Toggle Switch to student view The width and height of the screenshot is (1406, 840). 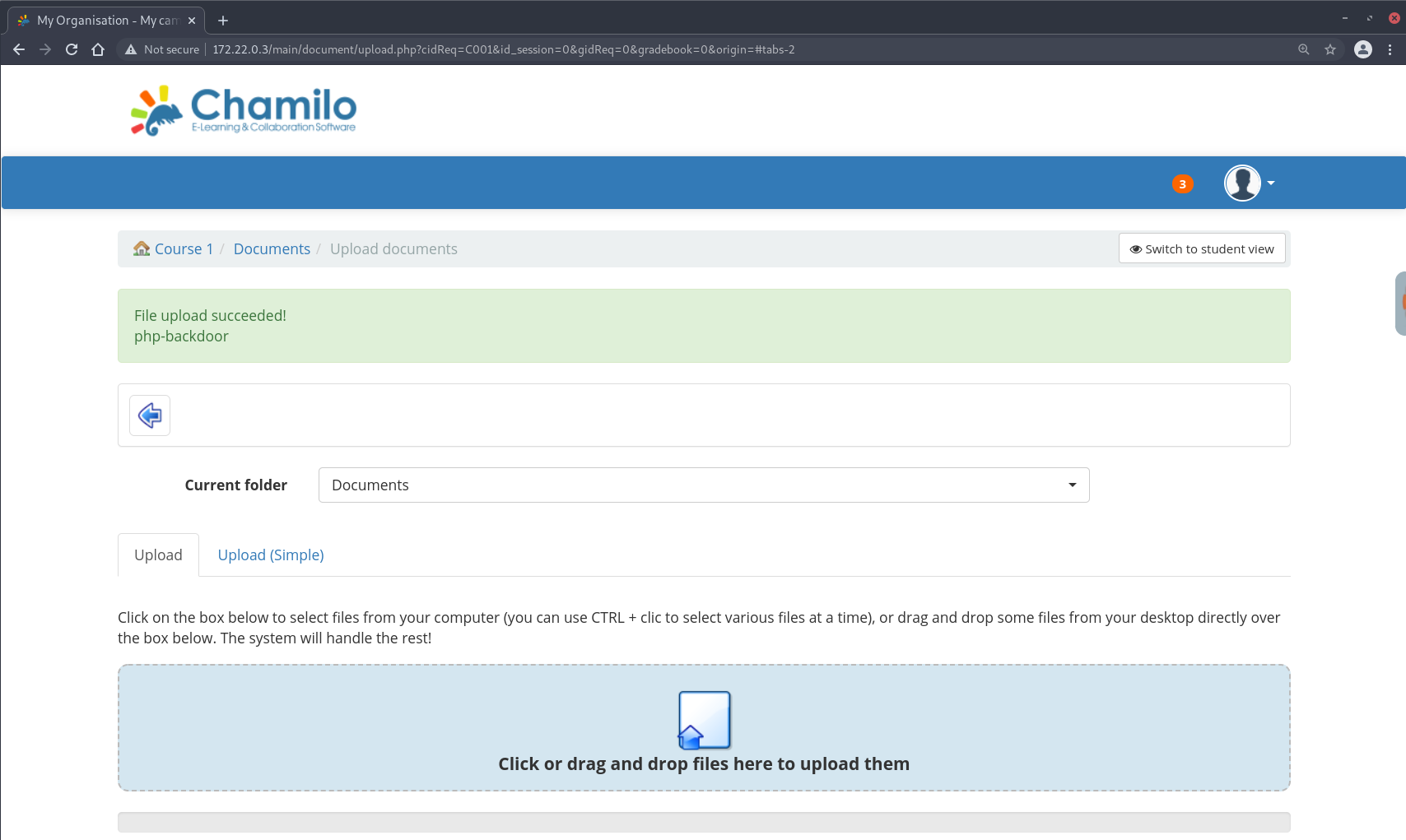coord(1201,248)
